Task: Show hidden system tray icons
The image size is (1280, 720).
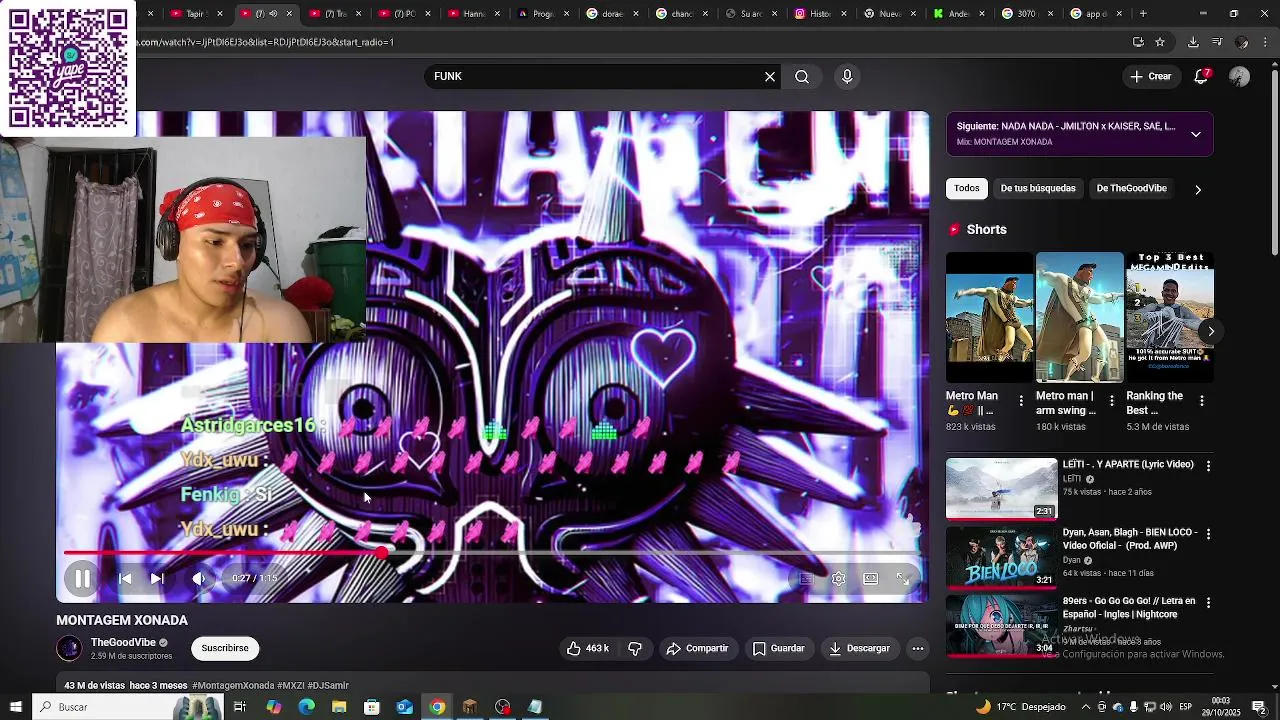Action: point(1086,707)
